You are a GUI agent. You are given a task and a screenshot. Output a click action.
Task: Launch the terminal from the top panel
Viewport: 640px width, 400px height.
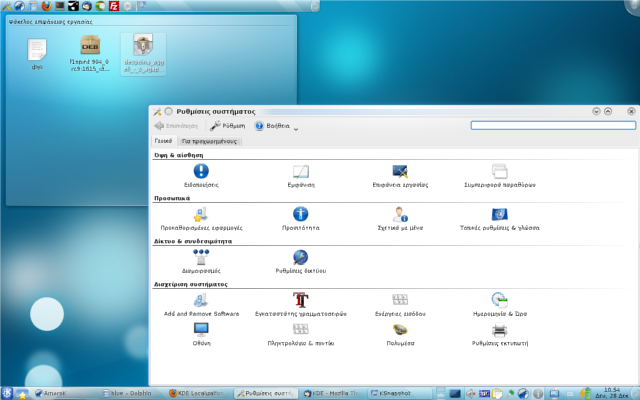tap(60, 6)
